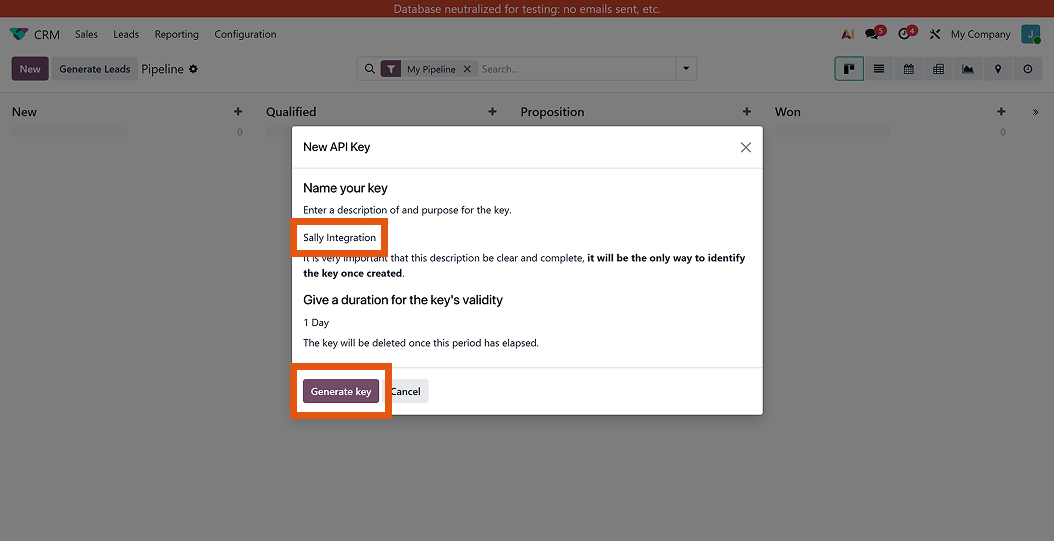Open the conversations messages icon

(873, 34)
